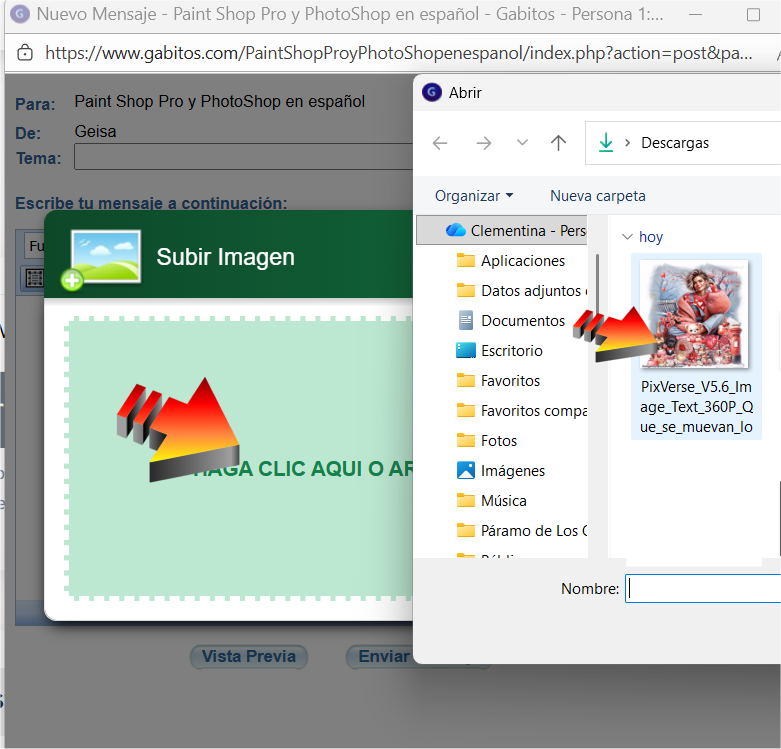Click the Descargas download icon in address bar
Screen dimensions: 781x749
click(605, 143)
